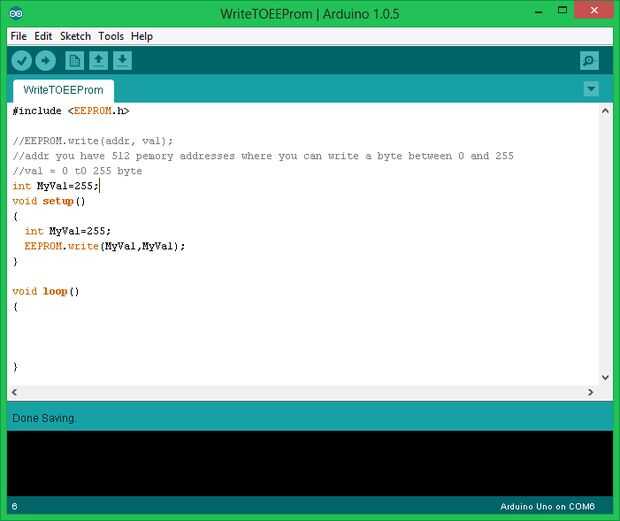Click the '//val = 0 t0 255 byte' comment
The width and height of the screenshot is (620, 521).
(x=77, y=171)
